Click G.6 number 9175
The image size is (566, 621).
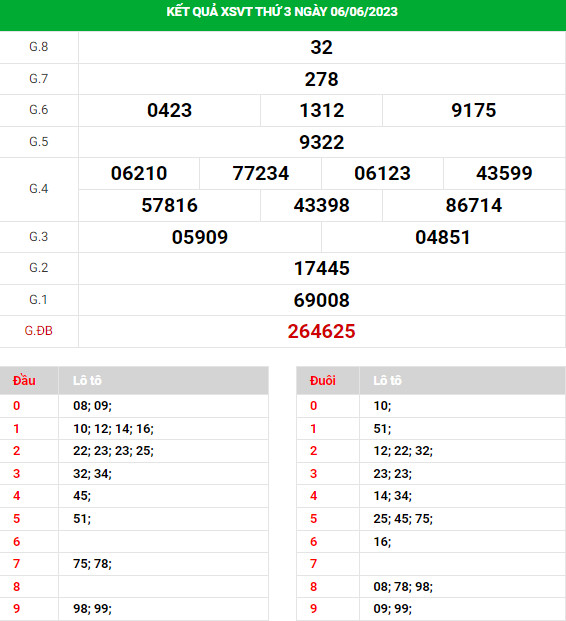(474, 110)
